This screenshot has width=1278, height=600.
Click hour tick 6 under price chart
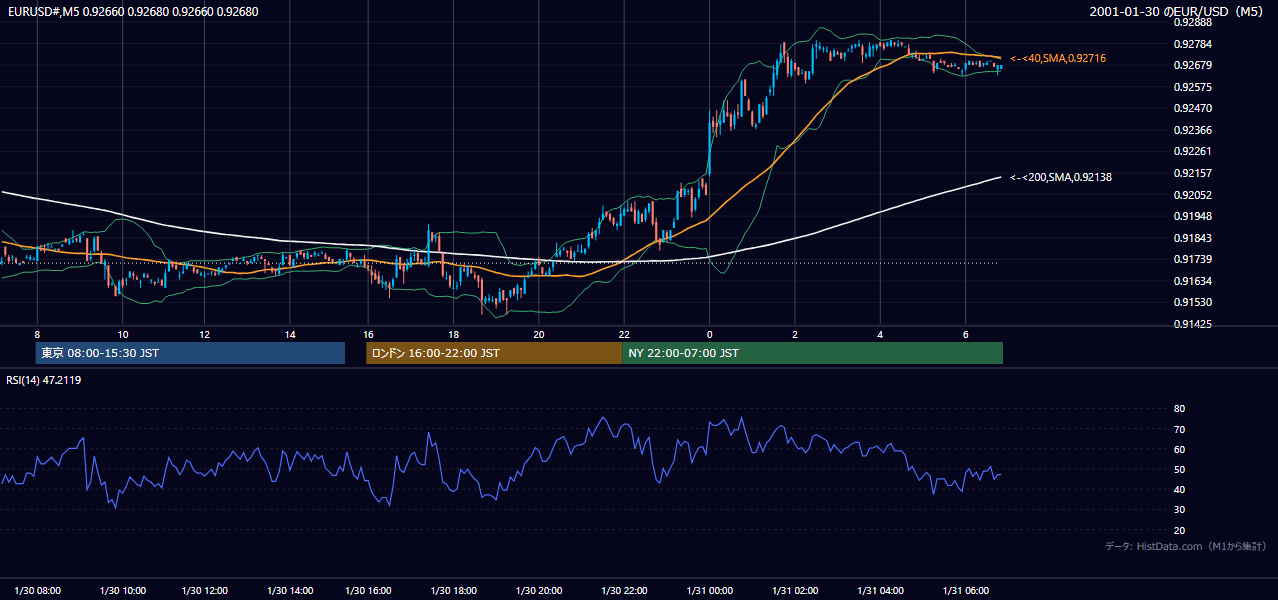click(965, 334)
